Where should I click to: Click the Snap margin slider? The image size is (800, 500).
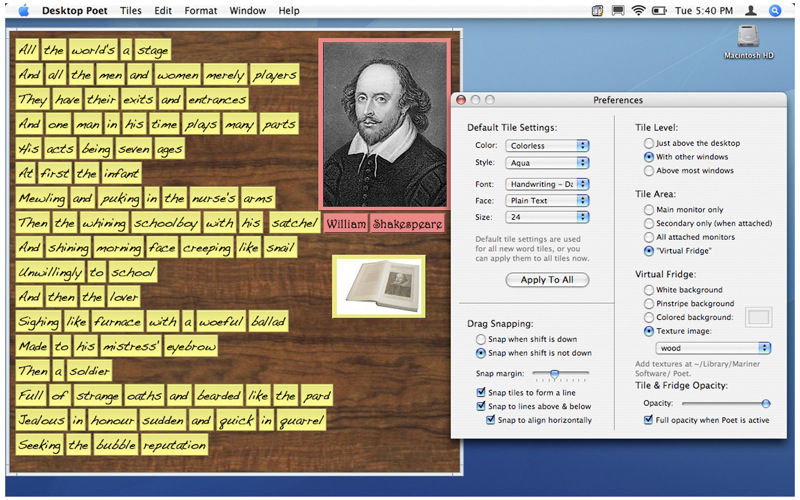[x=560, y=374]
